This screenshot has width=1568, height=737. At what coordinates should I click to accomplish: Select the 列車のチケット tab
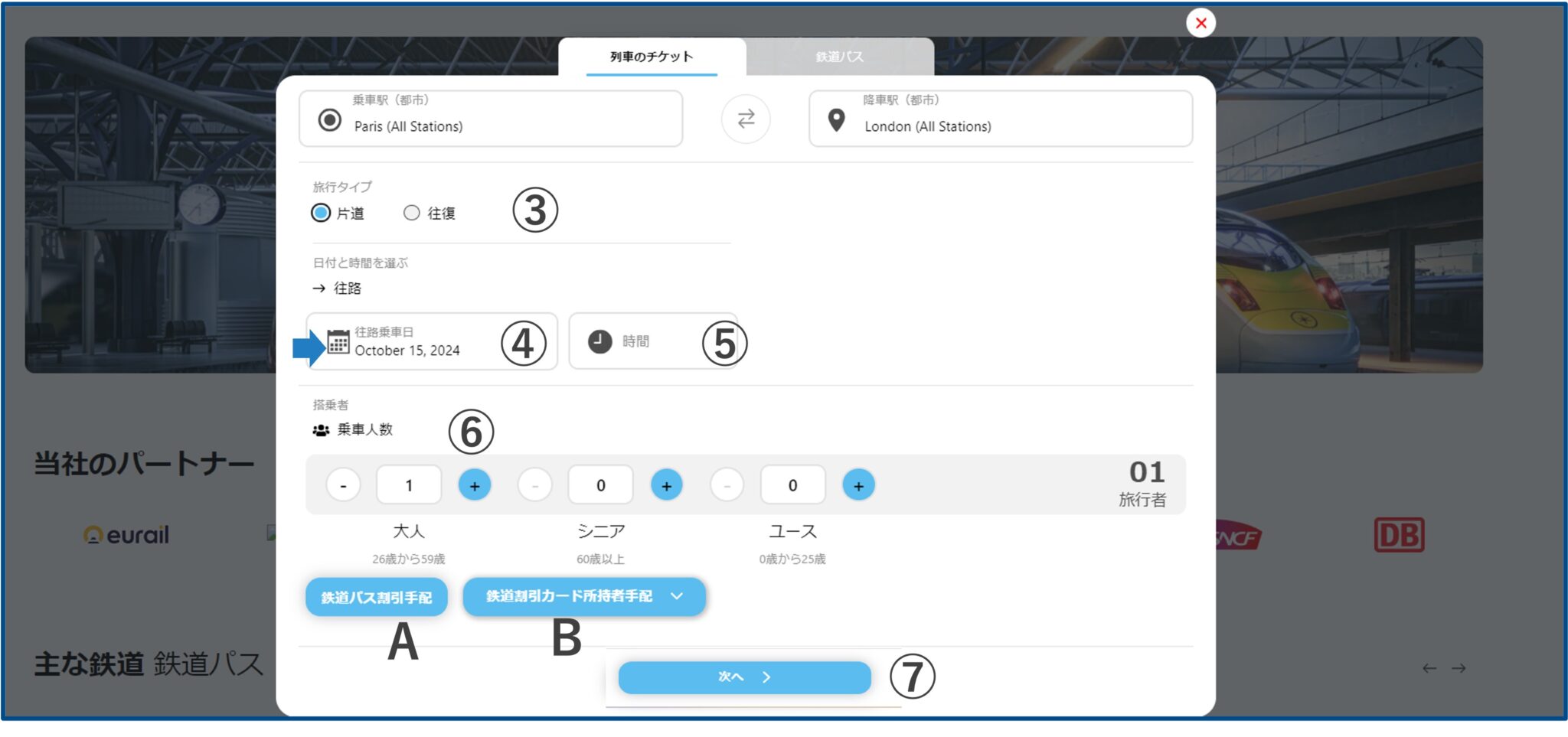652,57
